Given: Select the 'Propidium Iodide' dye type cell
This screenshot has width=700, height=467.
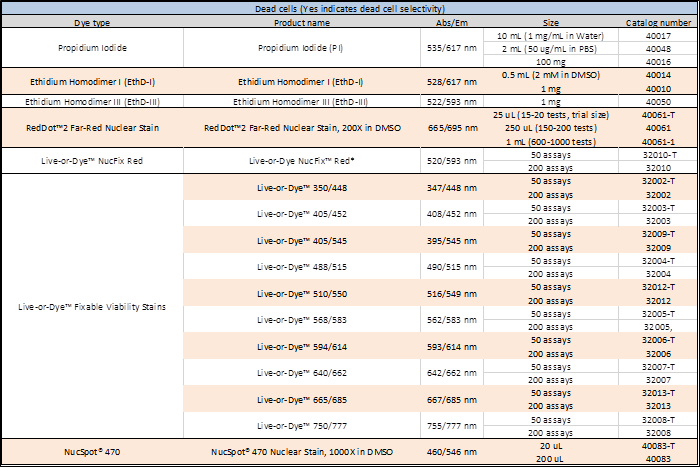Looking at the screenshot, I should pos(92,48).
